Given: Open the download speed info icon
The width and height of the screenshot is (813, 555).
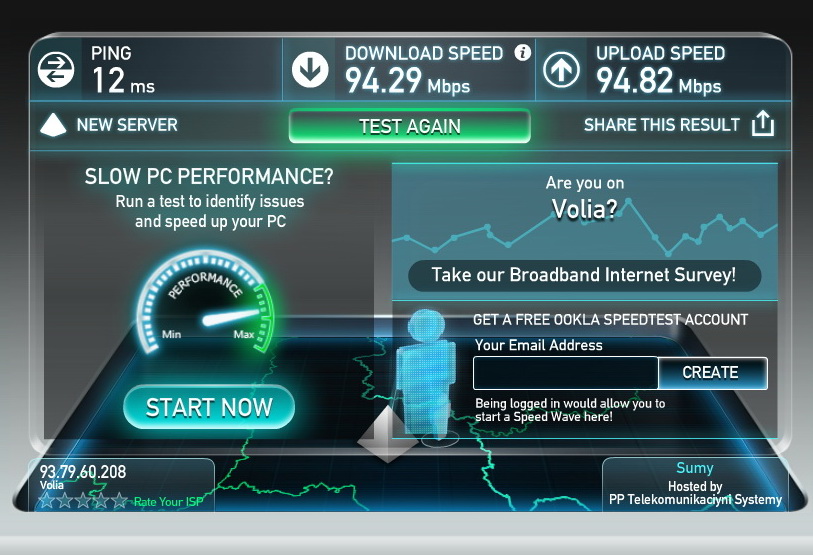Looking at the screenshot, I should point(523,52).
